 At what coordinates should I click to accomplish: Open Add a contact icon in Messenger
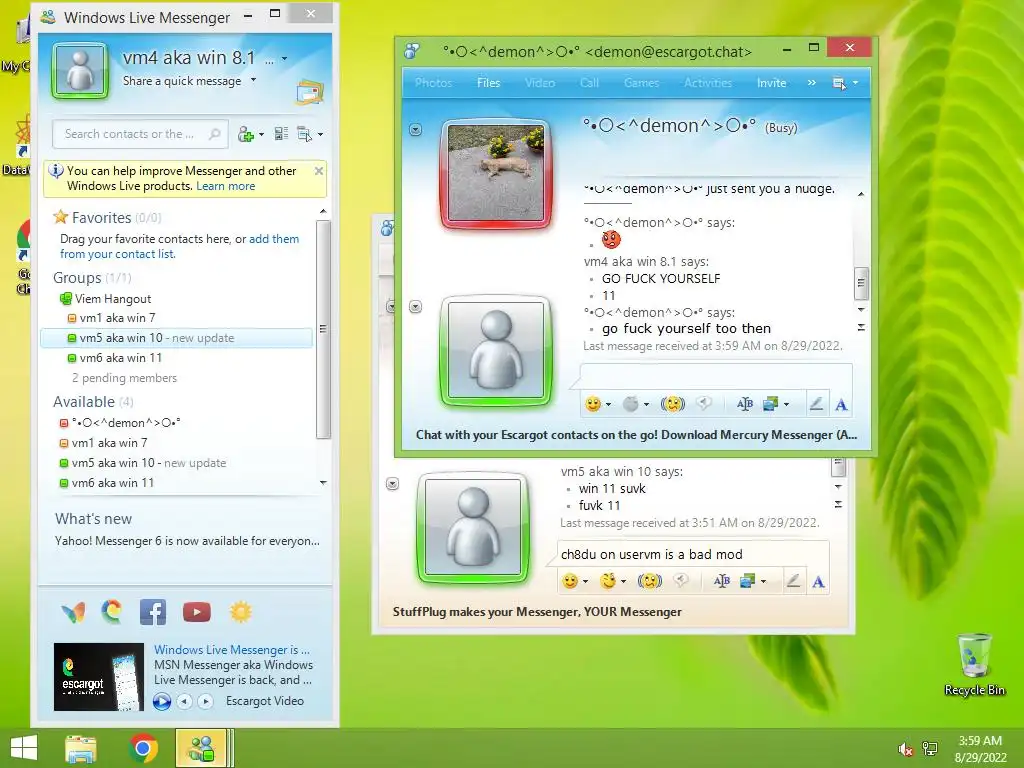point(246,134)
